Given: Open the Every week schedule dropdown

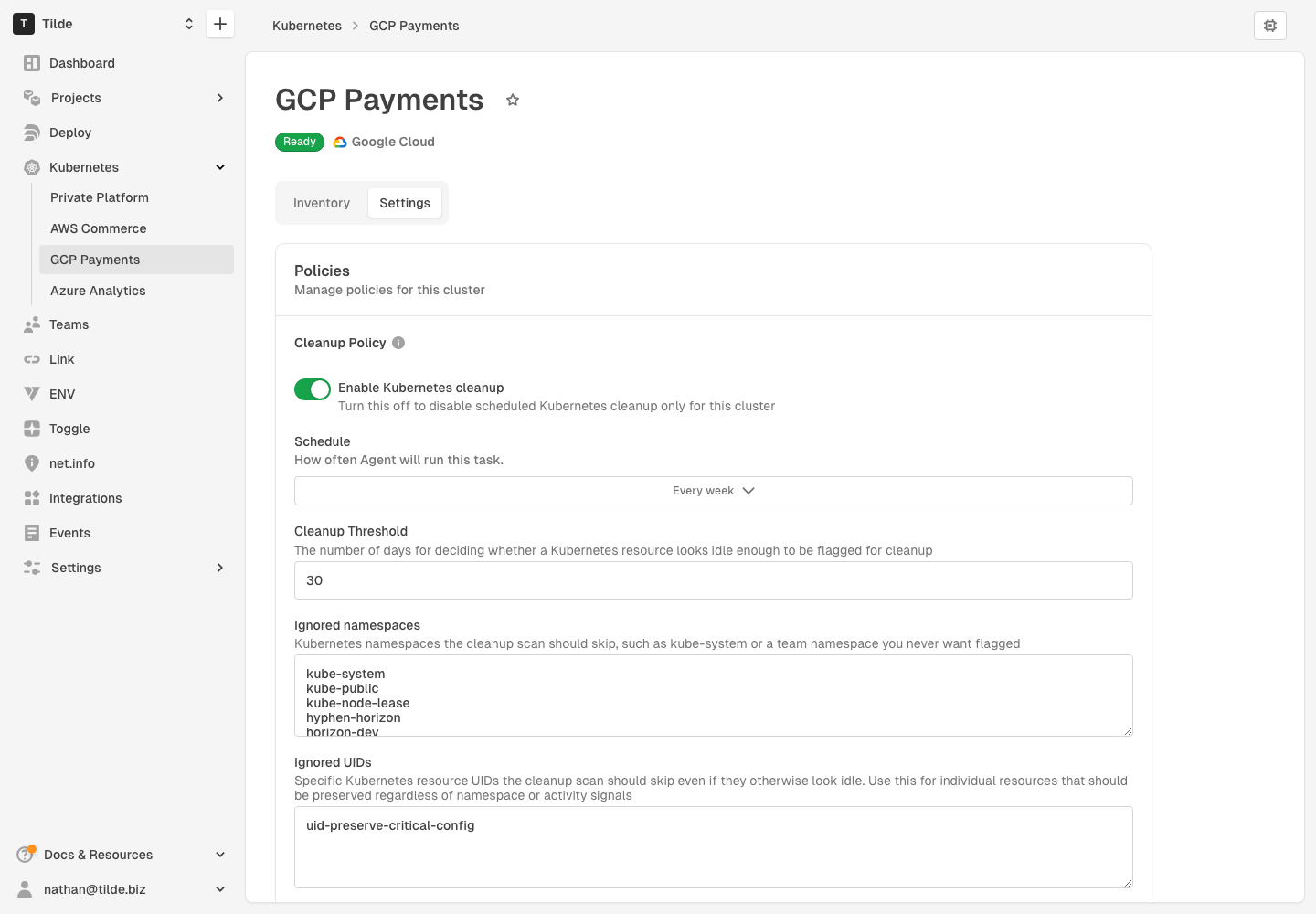Looking at the screenshot, I should click(714, 491).
